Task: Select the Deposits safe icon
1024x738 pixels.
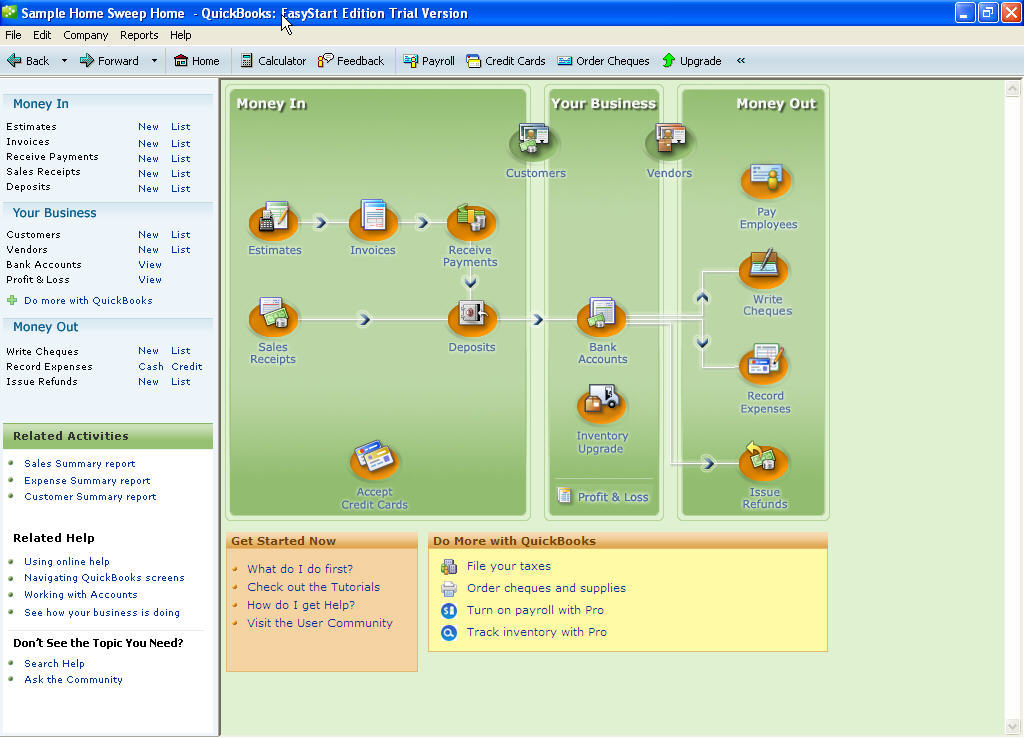Action: (471, 317)
